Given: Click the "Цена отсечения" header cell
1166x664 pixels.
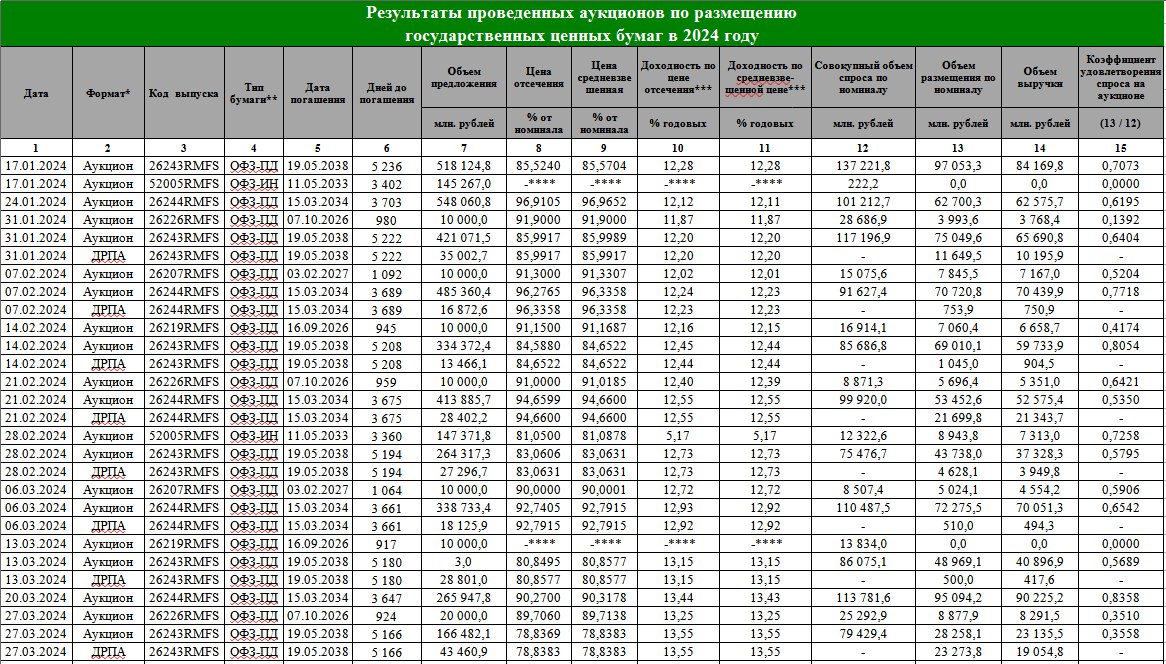Looking at the screenshot, I should click(538, 77).
